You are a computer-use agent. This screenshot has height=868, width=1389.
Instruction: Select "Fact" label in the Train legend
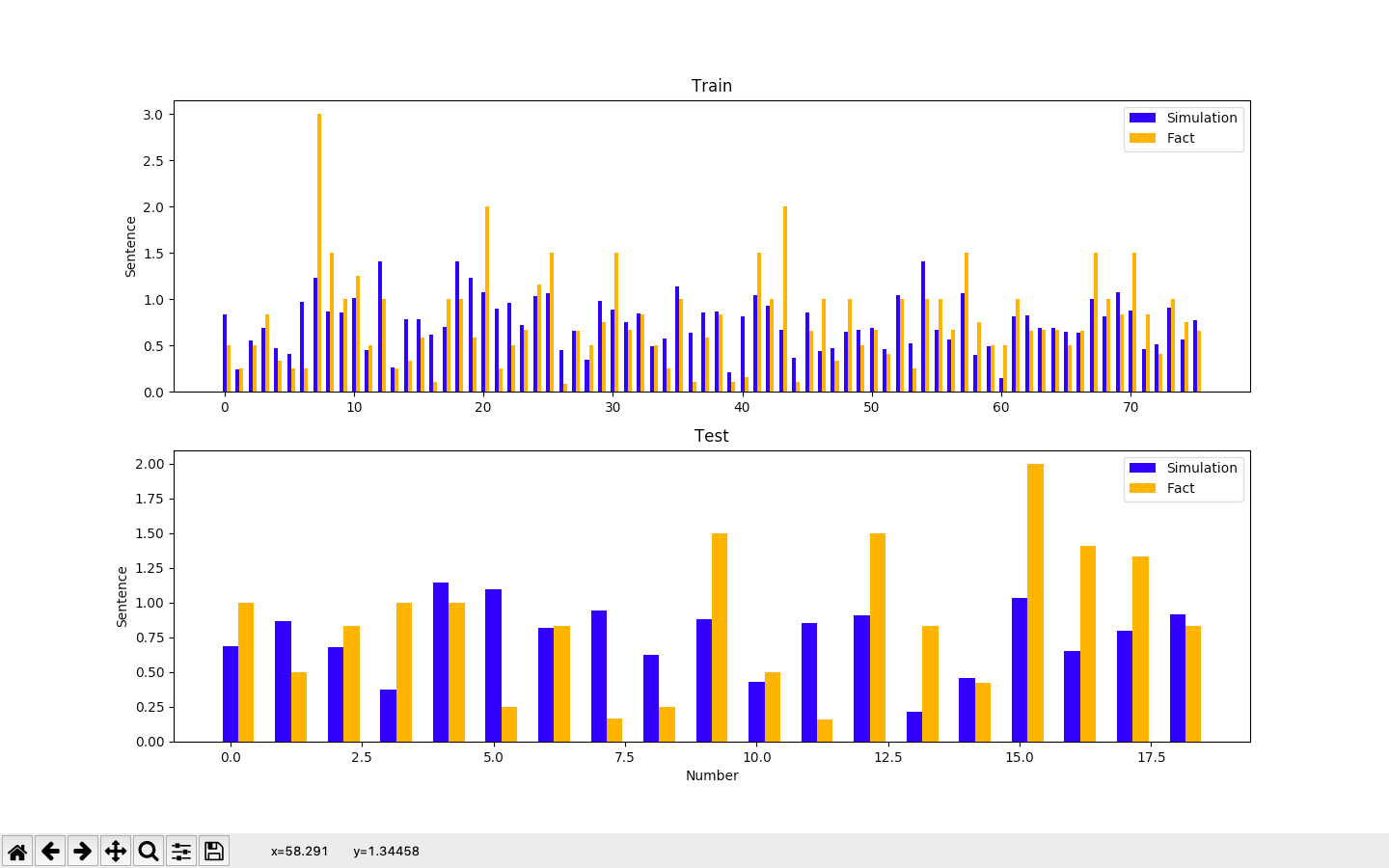(x=1181, y=138)
